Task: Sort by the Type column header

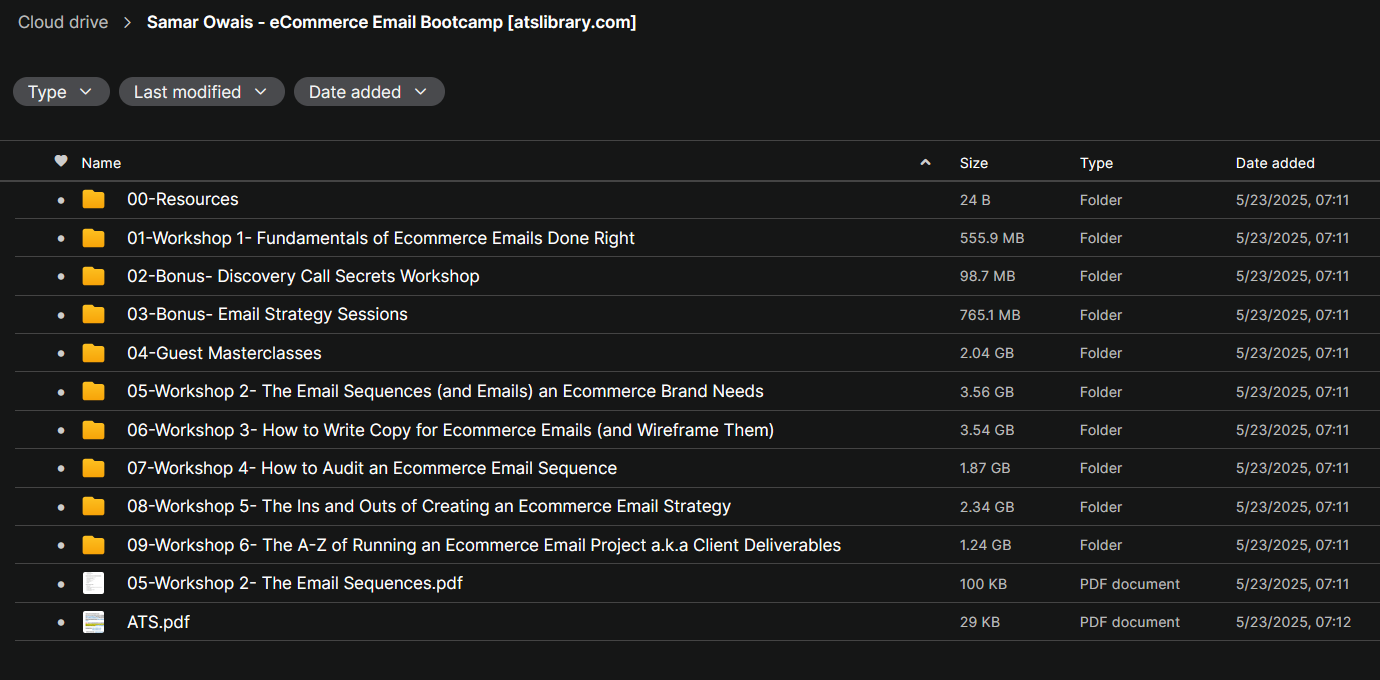Action: pos(1096,163)
